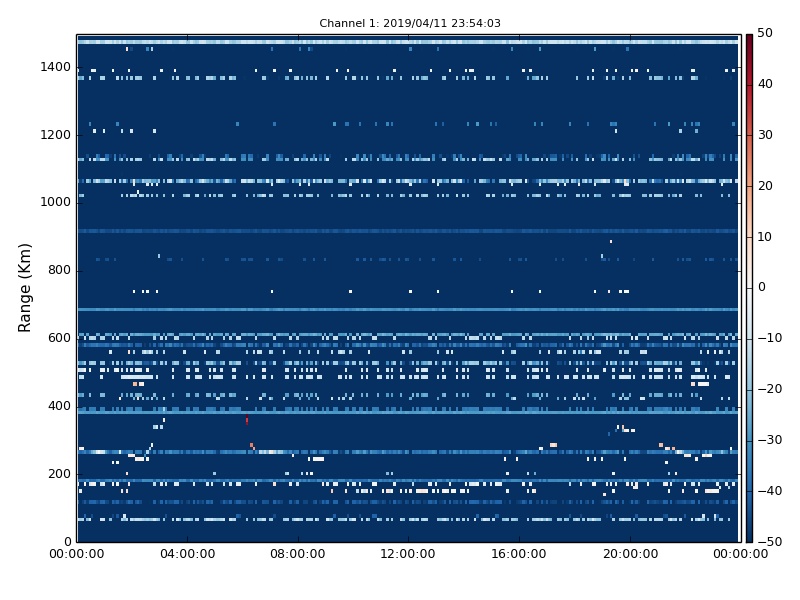Click the red echo spot near 06:00 at 360 km
This screenshot has height=600, width=800.
pyautogui.click(x=247, y=420)
